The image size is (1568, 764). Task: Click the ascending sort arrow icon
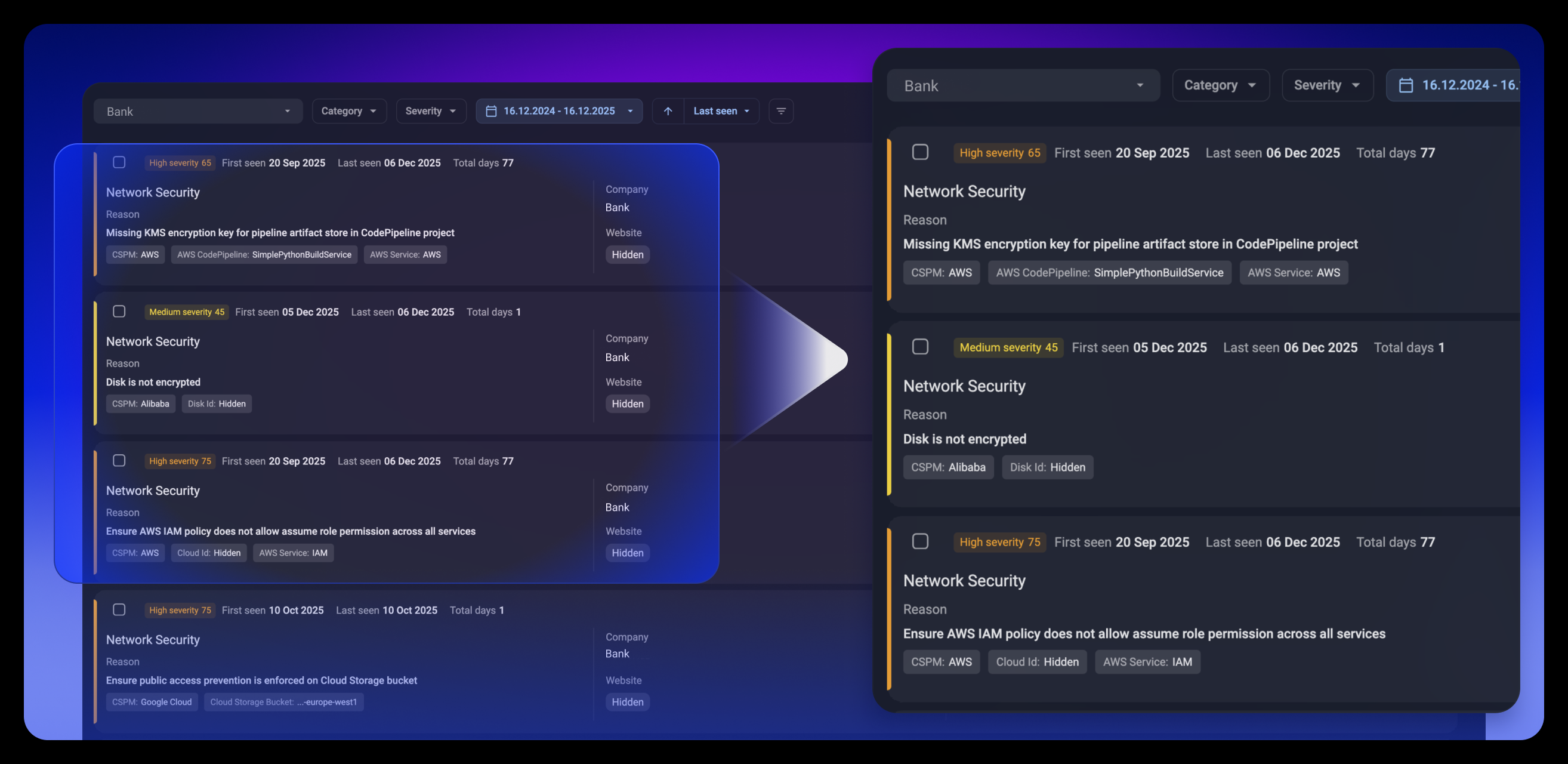click(x=668, y=111)
